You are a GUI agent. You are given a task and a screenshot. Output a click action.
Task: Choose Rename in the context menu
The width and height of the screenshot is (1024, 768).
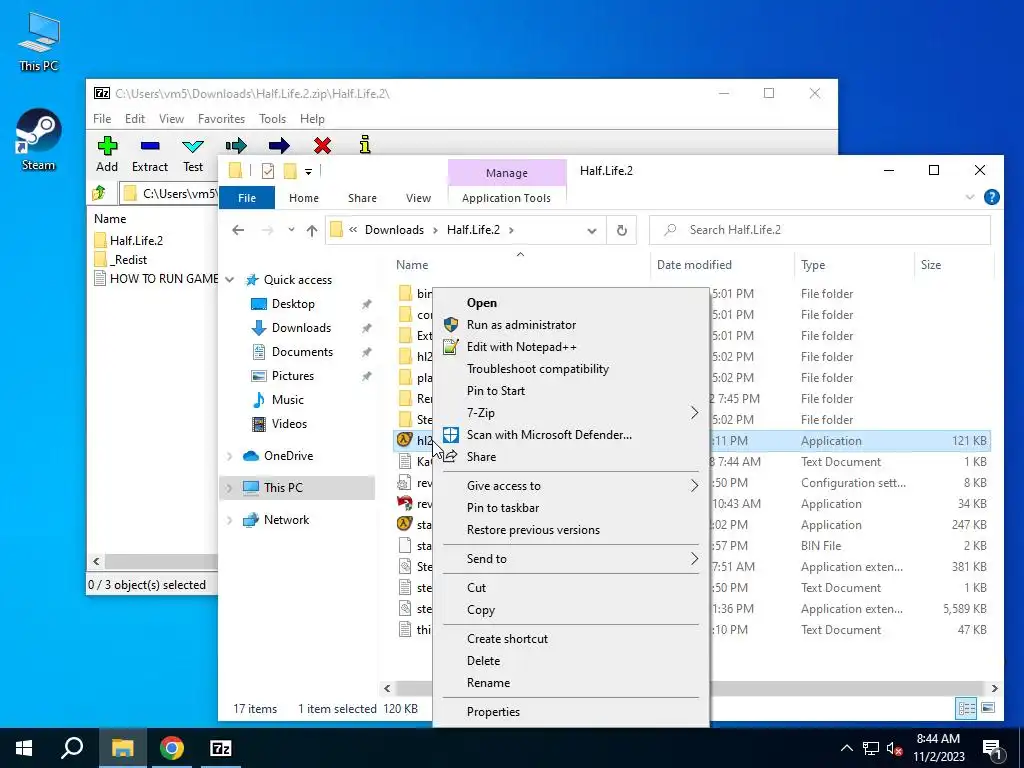571,682
